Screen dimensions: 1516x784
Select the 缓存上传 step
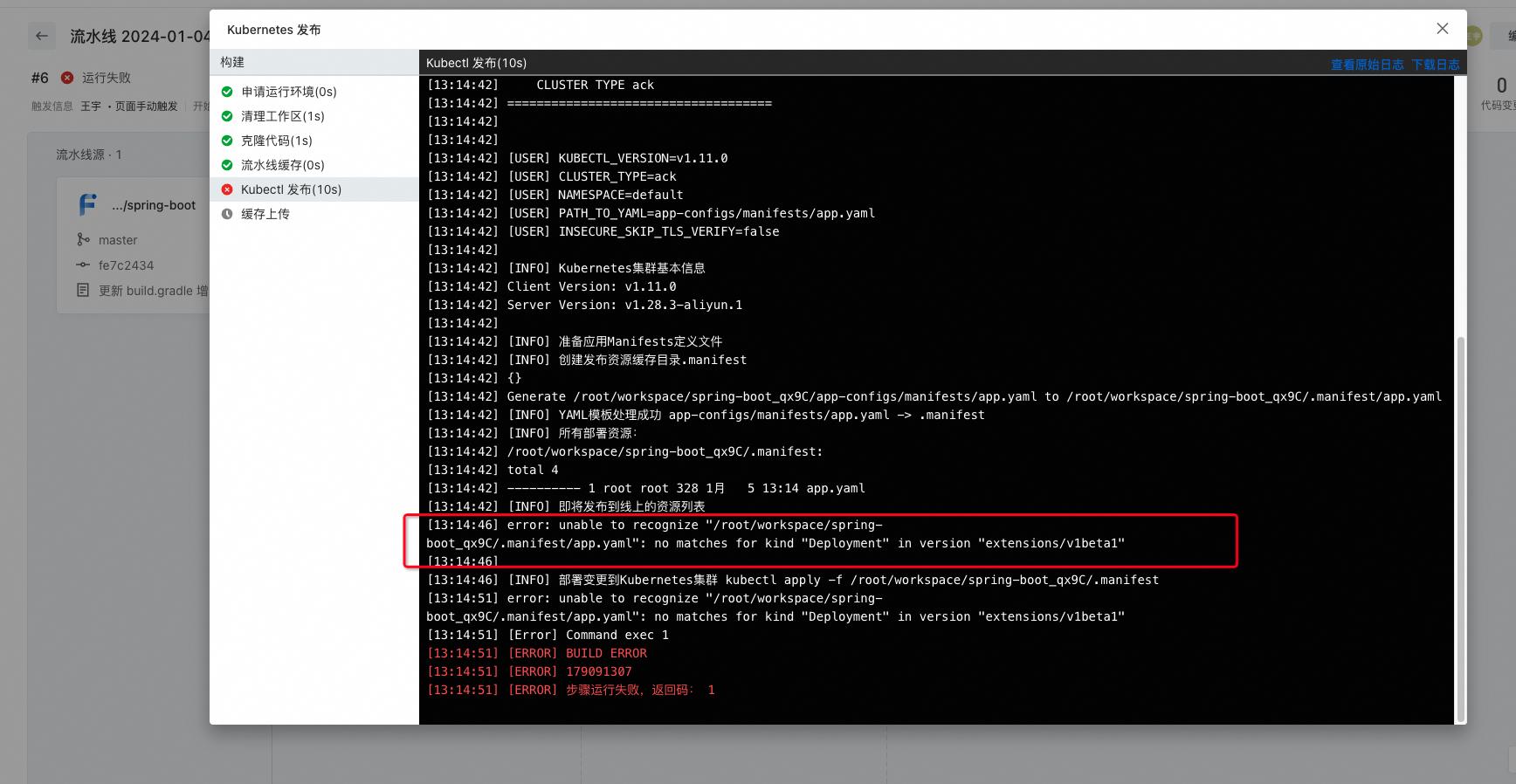(314, 214)
